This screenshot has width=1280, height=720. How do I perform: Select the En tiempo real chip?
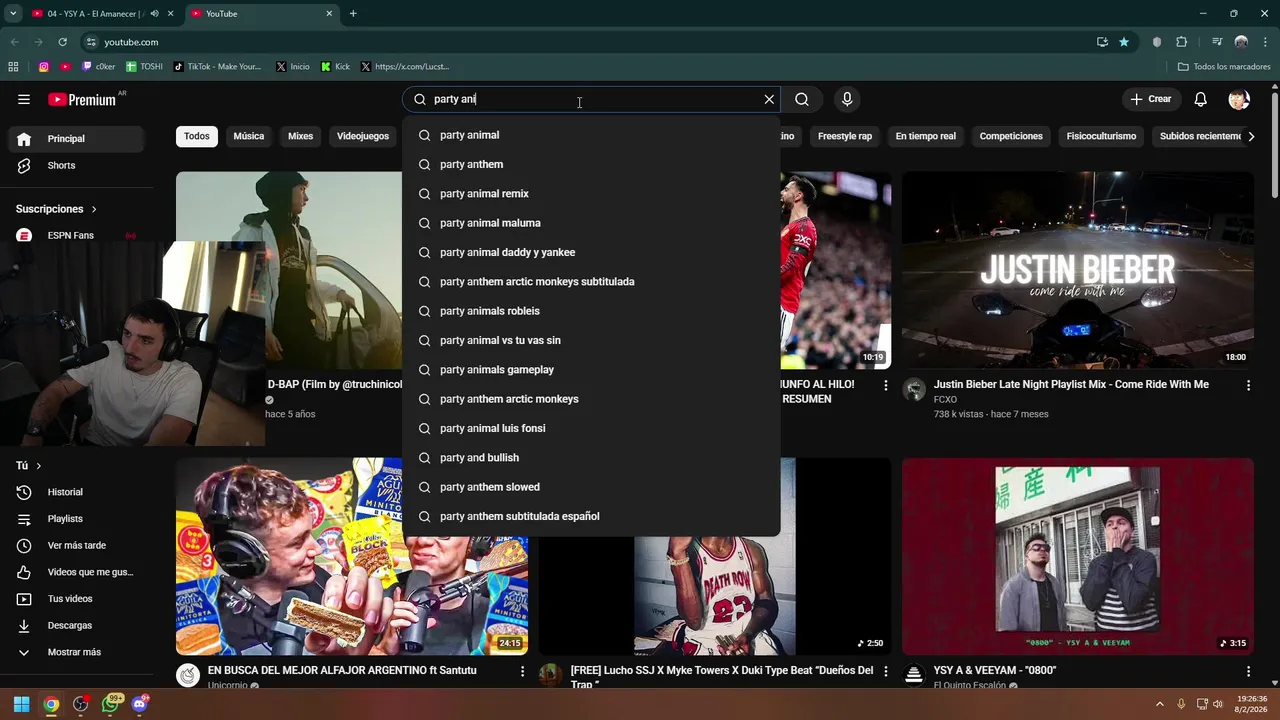[x=926, y=136]
